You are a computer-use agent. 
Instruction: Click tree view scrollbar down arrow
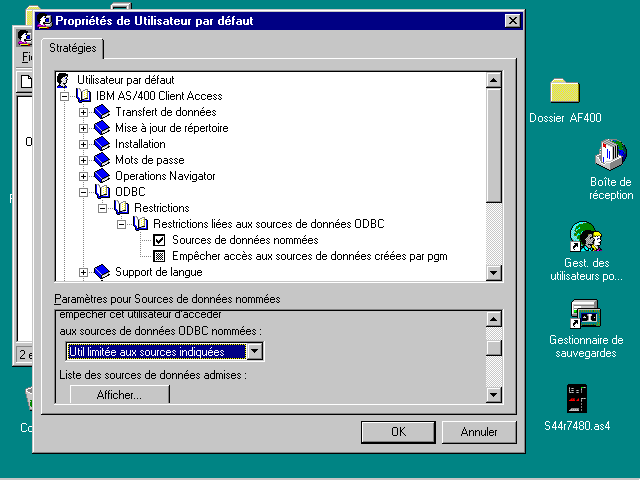coord(493,273)
